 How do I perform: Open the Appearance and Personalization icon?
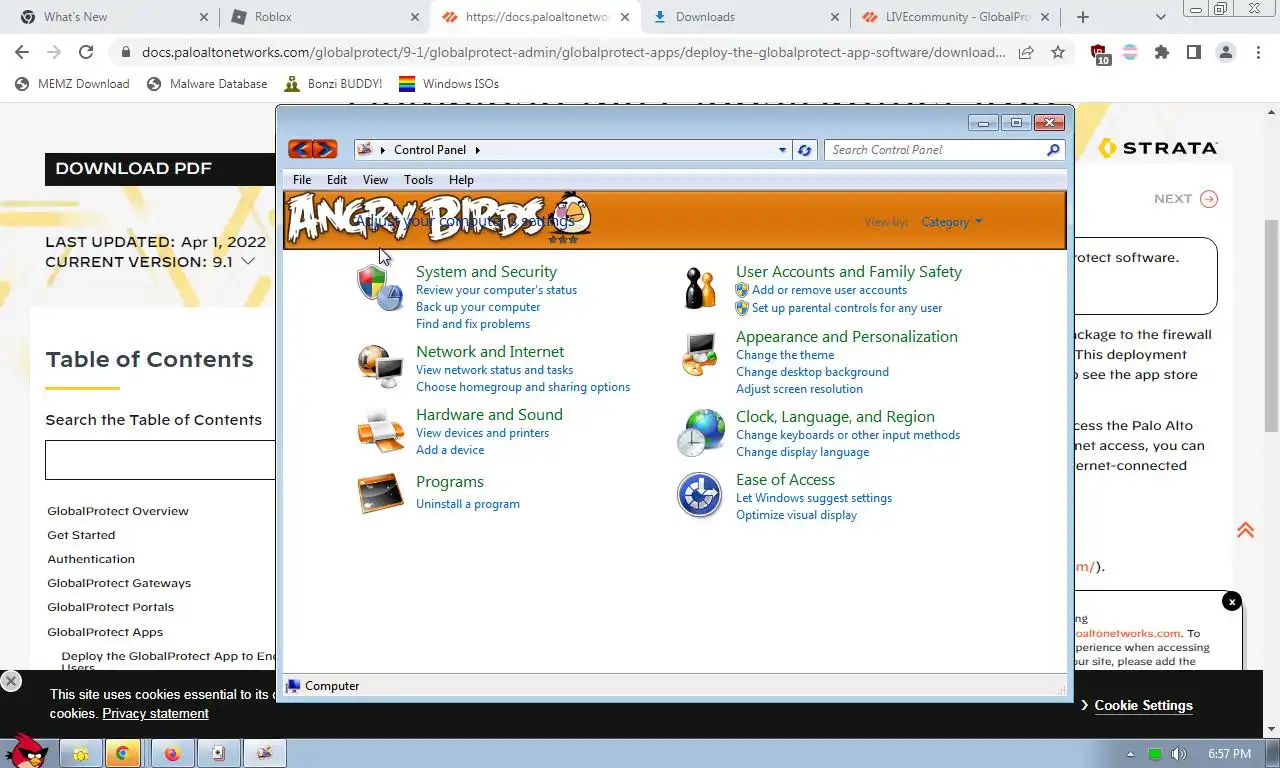700,354
